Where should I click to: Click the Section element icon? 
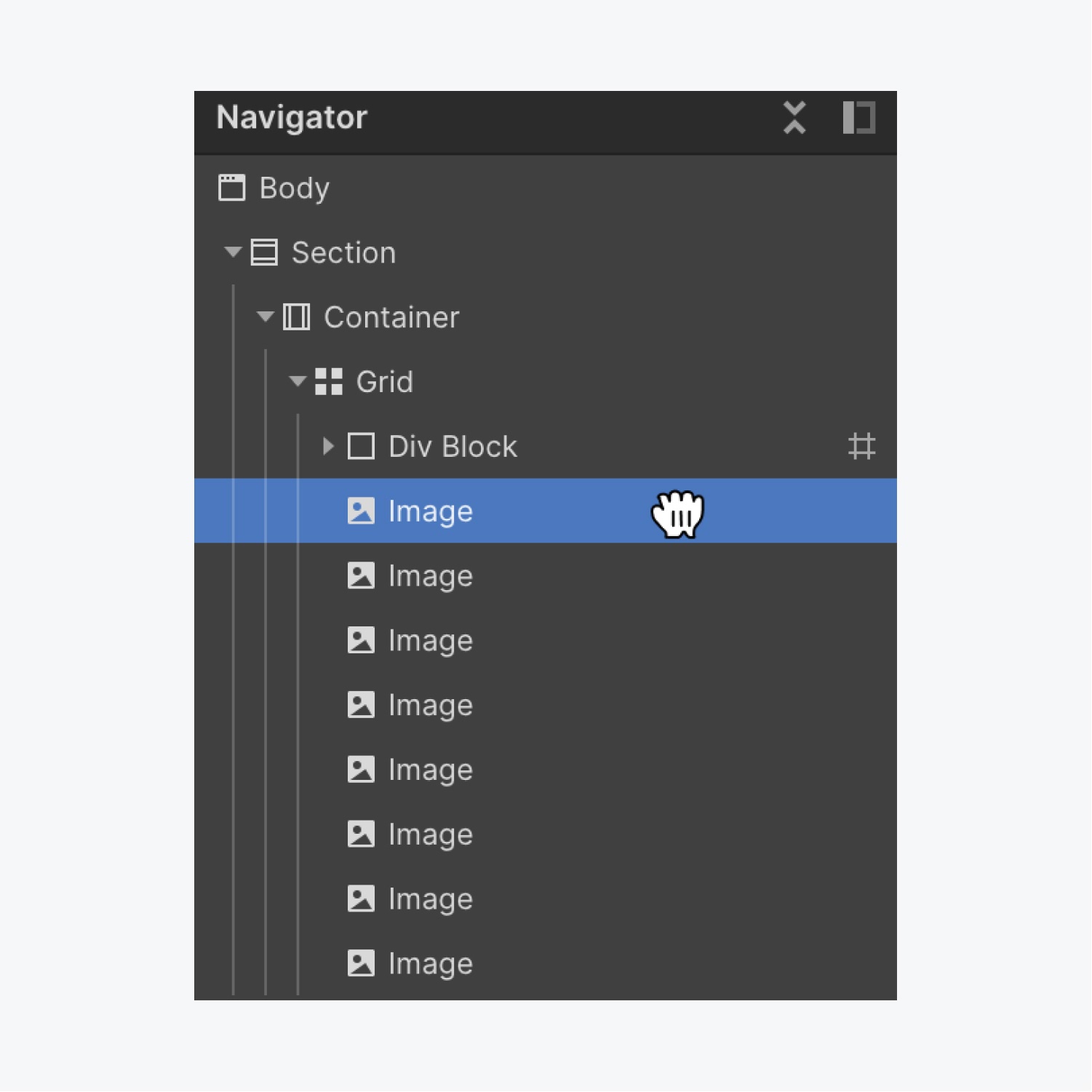pos(264,252)
